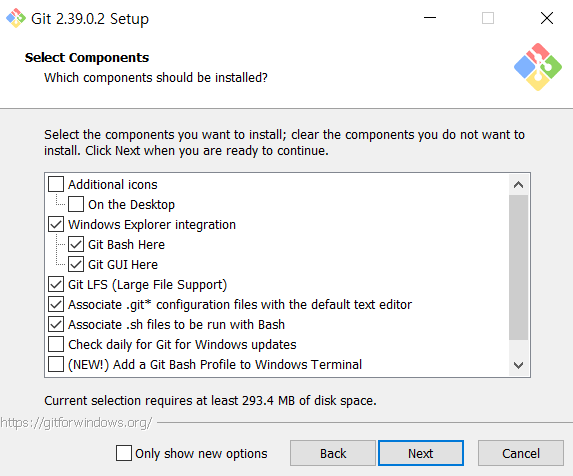Click the Additional icons label text
Screen dimensions: 573x476
pos(113,184)
